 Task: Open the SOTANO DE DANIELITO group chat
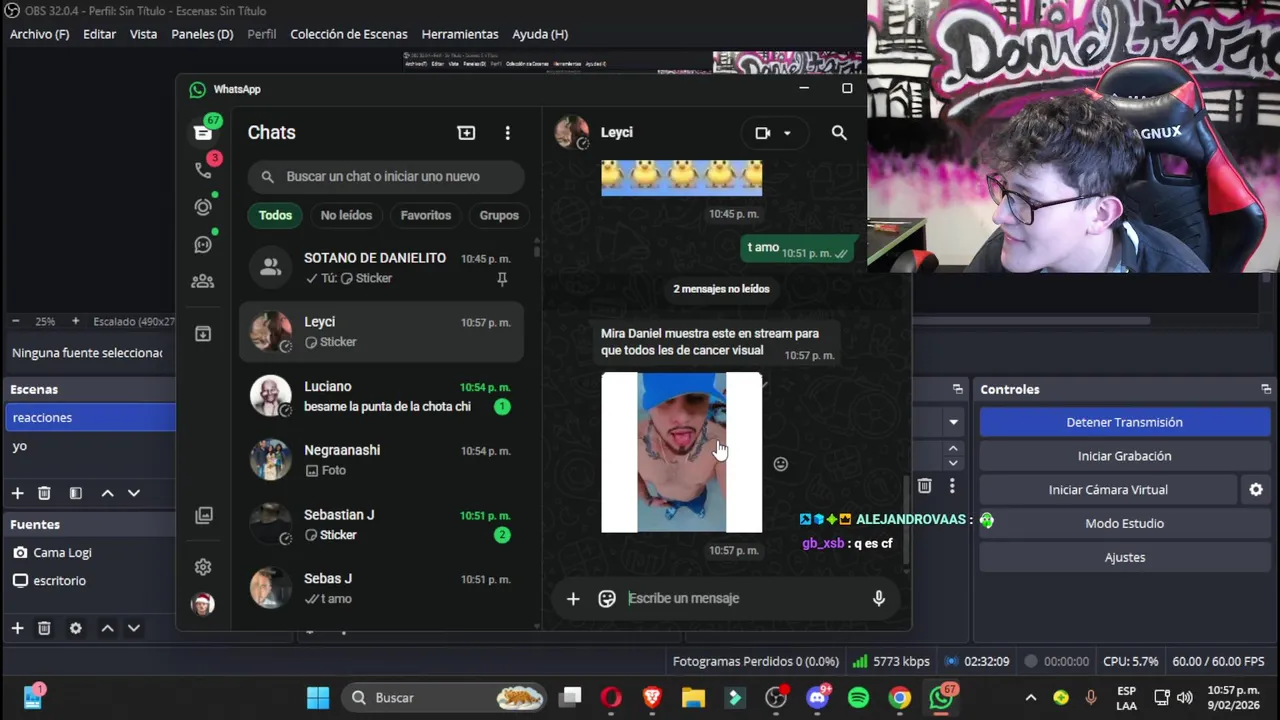(x=381, y=268)
